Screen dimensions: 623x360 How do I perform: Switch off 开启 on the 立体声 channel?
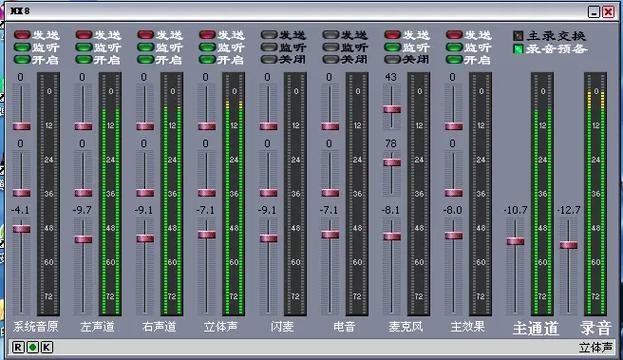pos(207,60)
